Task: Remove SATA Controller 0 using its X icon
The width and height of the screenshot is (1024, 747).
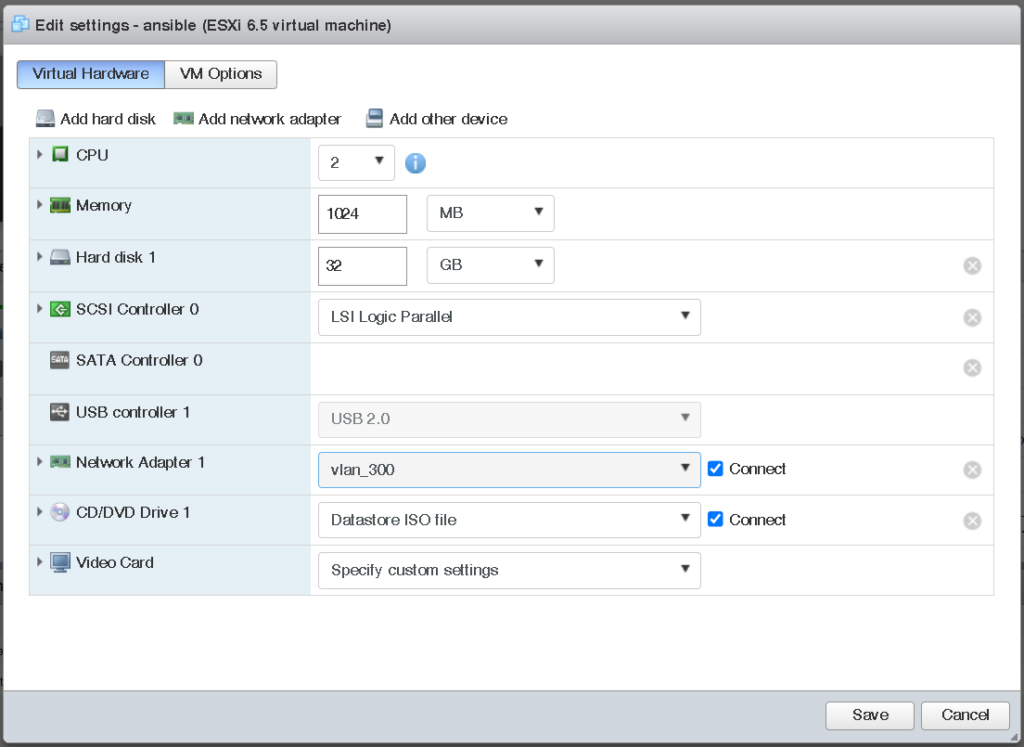Action: point(972,368)
